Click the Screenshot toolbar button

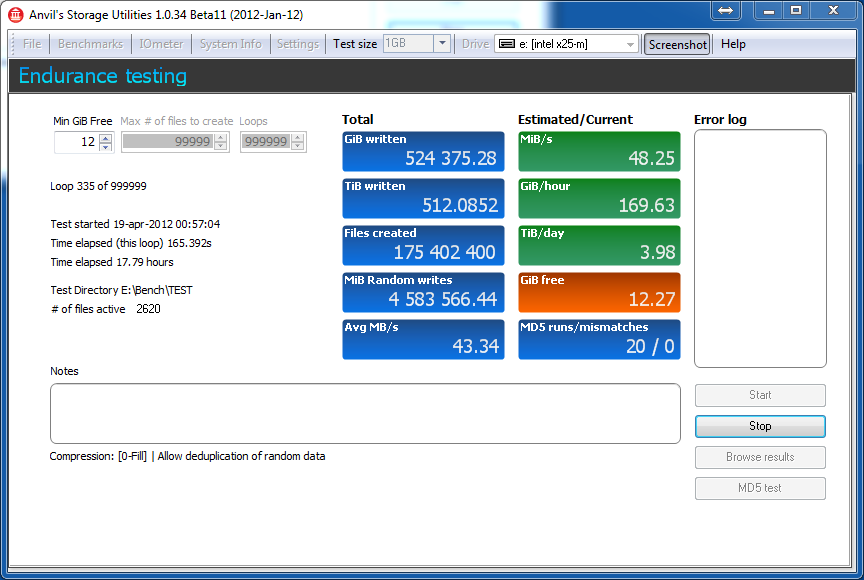677,45
